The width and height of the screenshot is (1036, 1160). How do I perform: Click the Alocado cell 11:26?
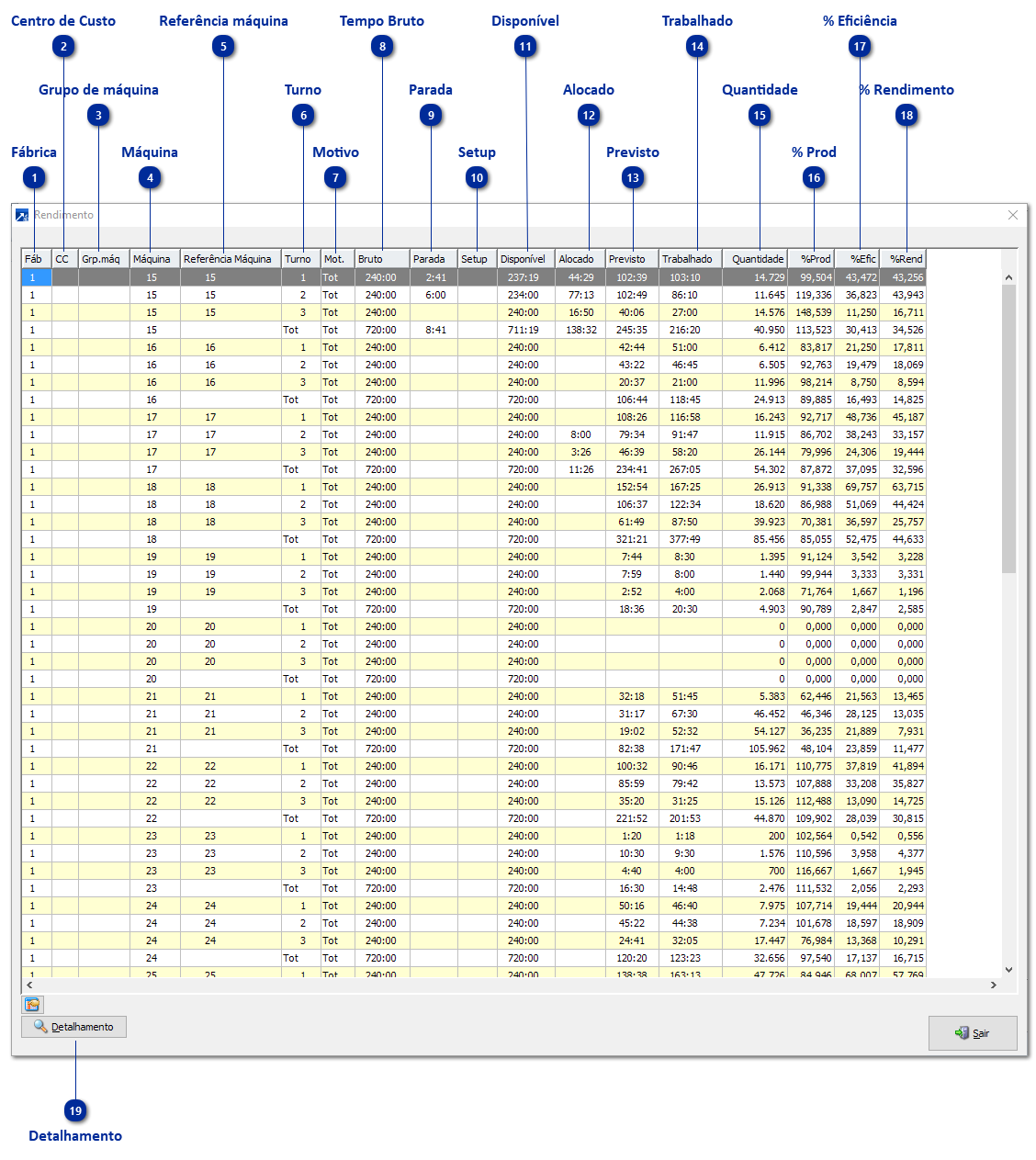pos(580,469)
